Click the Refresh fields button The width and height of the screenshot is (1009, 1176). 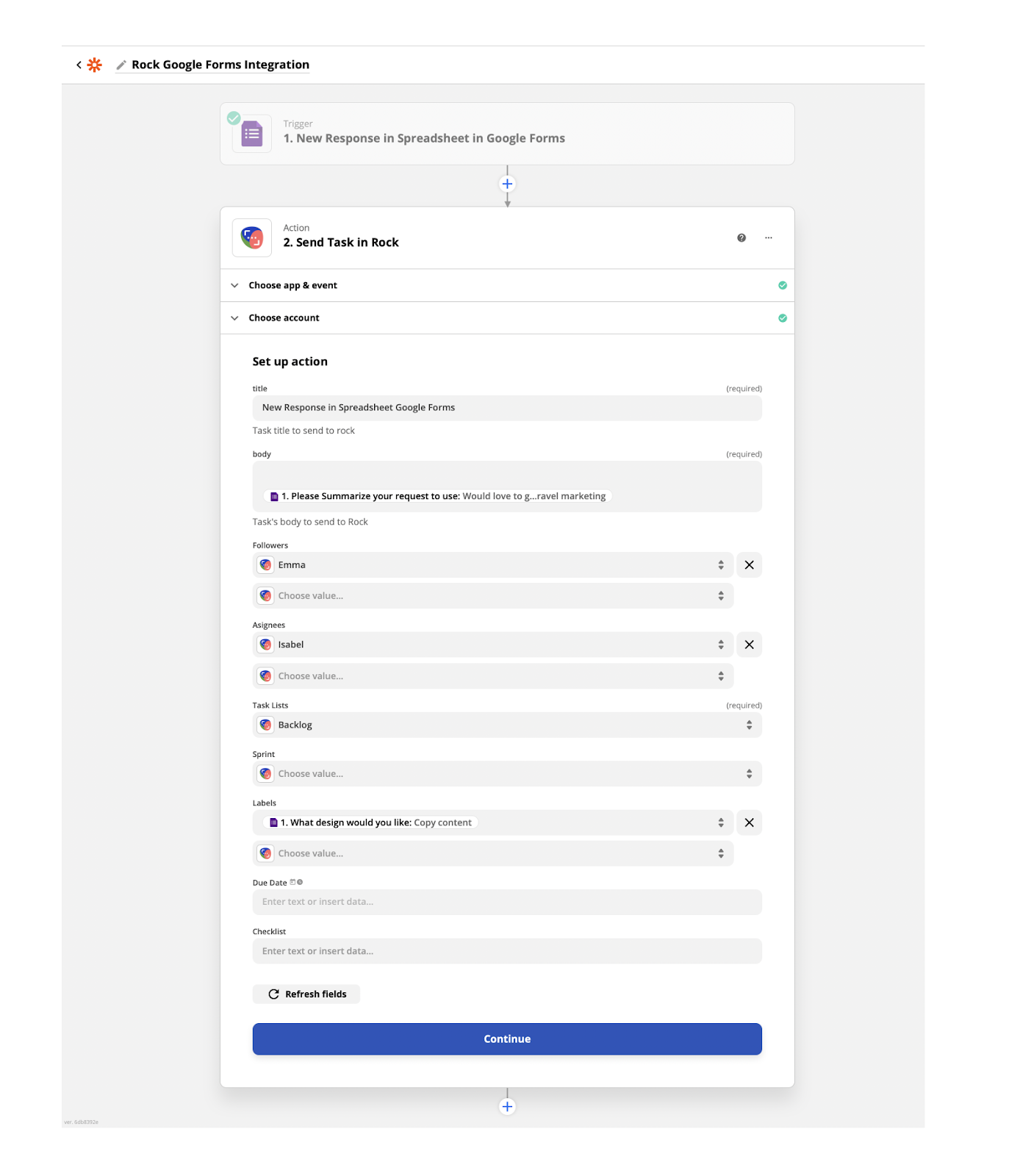tap(306, 994)
